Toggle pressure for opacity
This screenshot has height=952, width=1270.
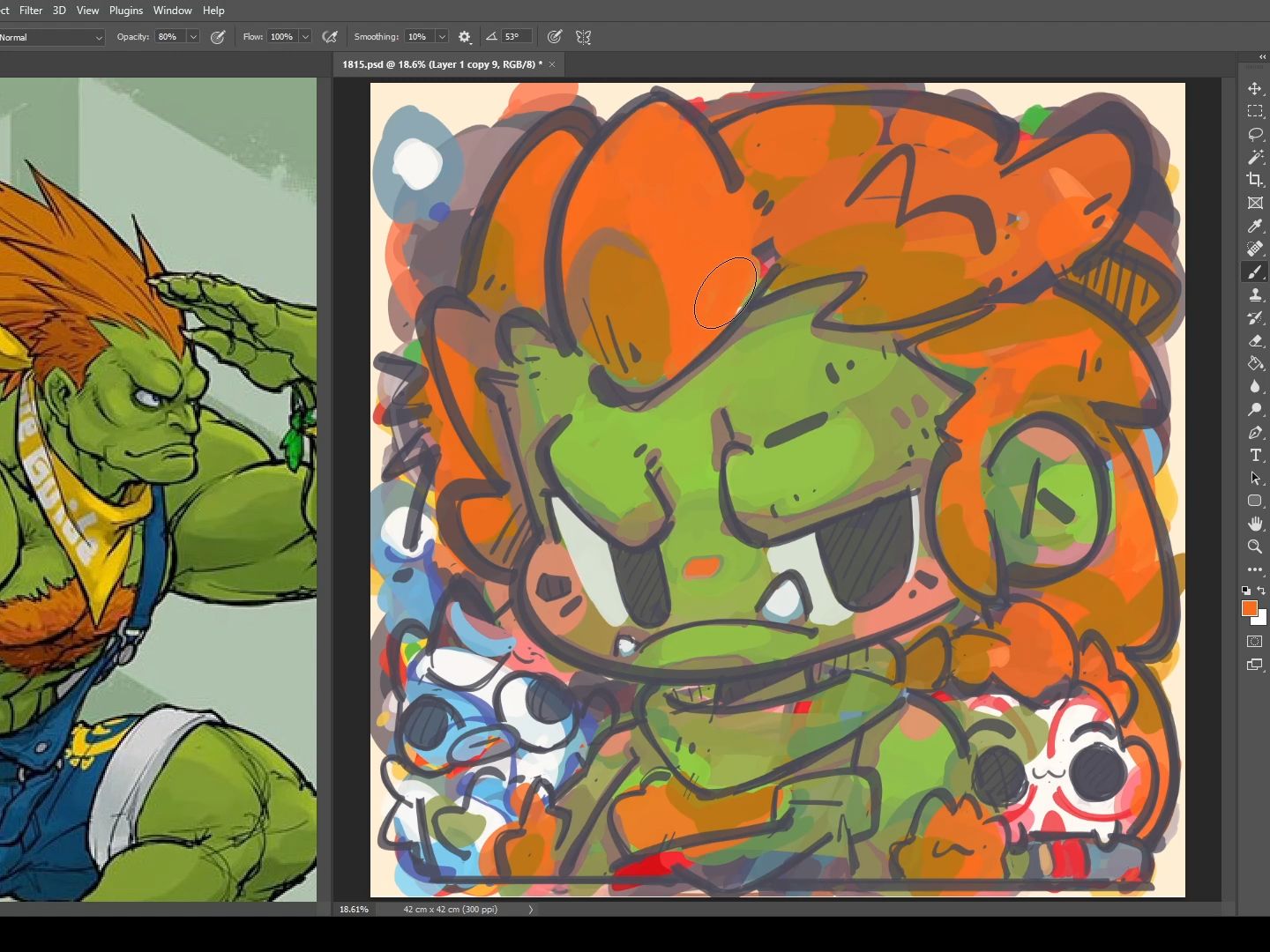pyautogui.click(x=218, y=37)
